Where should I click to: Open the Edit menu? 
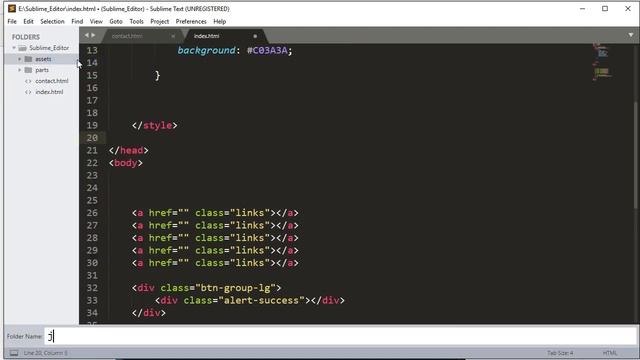(x=28, y=21)
